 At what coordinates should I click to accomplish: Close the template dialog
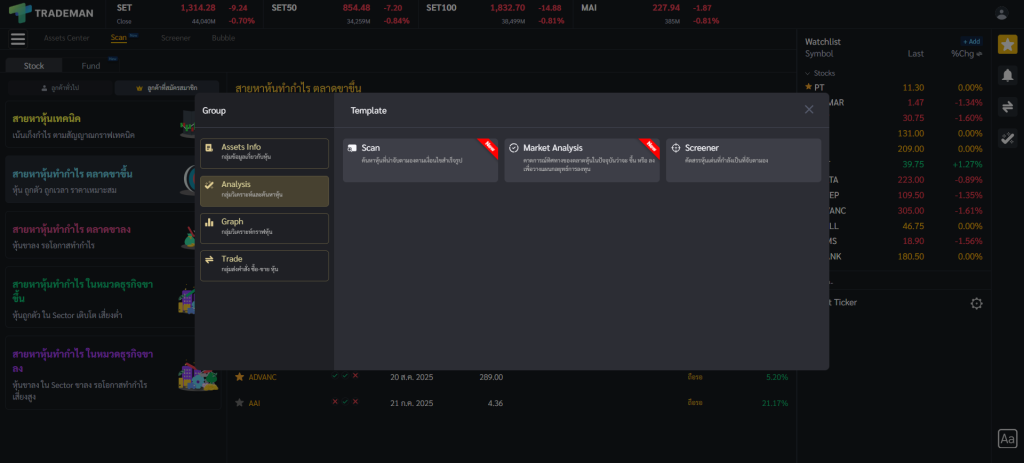809,110
